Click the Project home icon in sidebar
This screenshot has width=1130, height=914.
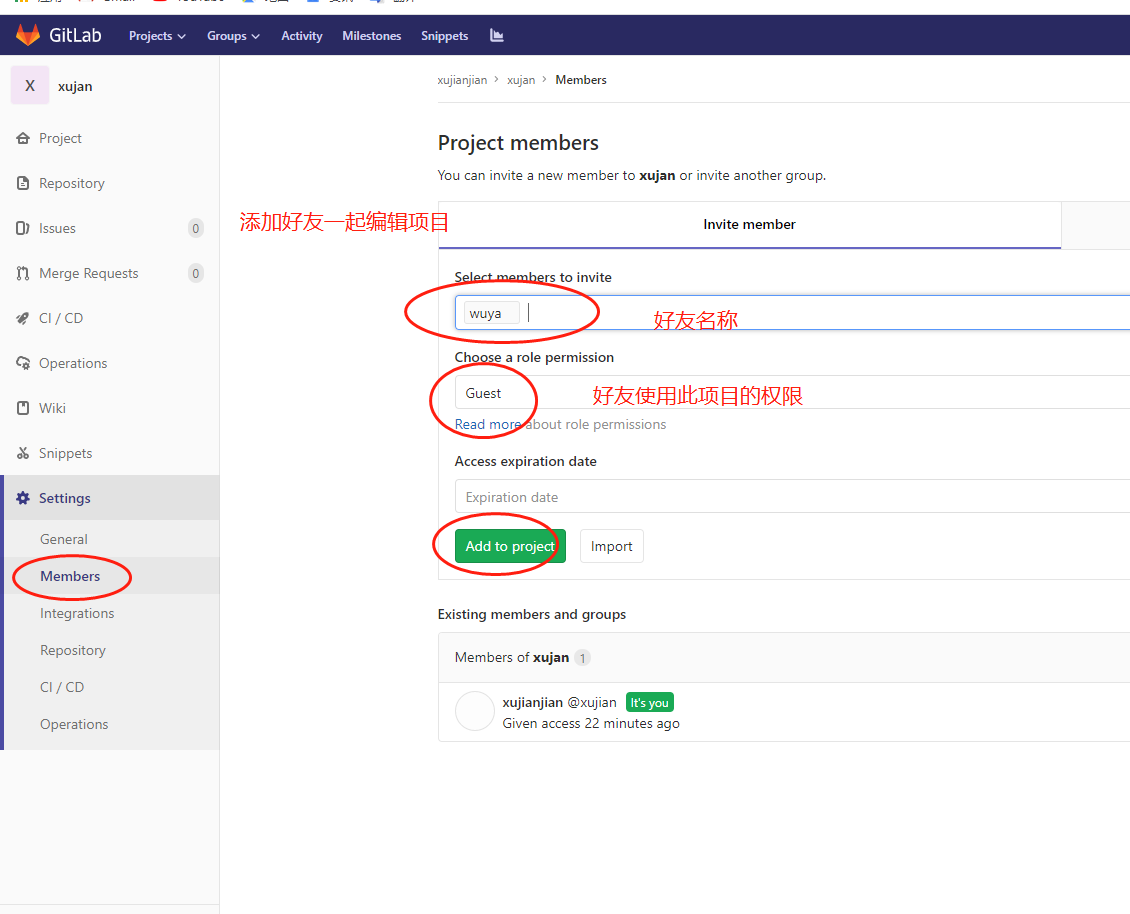[23, 138]
